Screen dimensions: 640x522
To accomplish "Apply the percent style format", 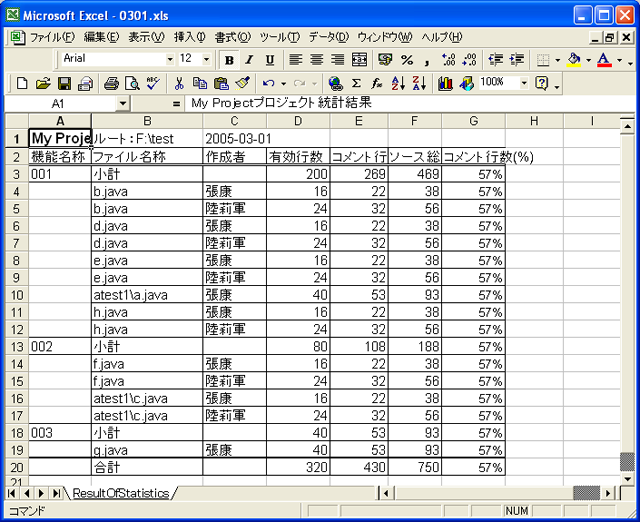I will click(407, 60).
